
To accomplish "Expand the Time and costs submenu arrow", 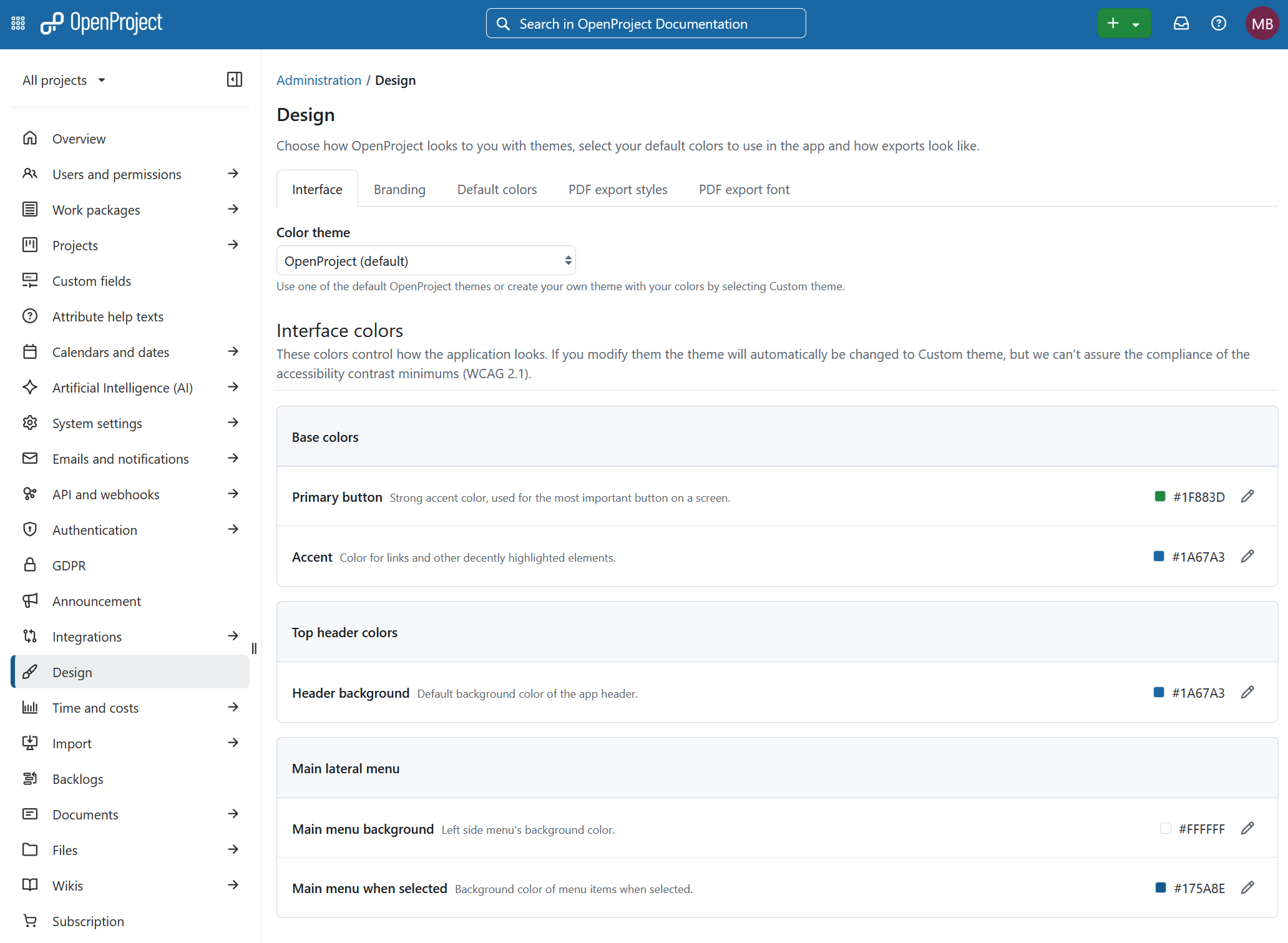I will (233, 707).
